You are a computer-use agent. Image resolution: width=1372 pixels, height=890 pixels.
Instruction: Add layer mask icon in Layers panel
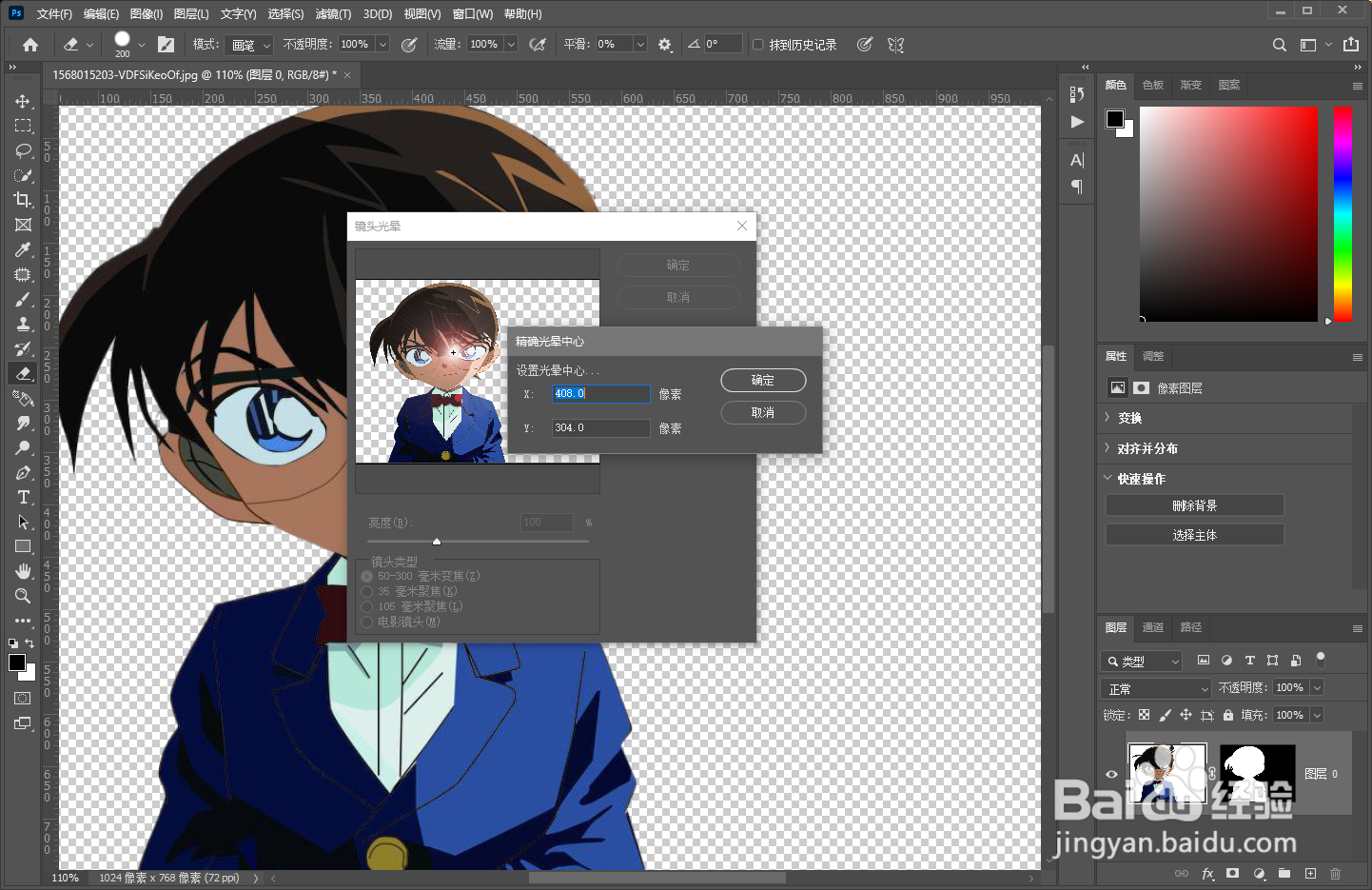pyautogui.click(x=1233, y=873)
